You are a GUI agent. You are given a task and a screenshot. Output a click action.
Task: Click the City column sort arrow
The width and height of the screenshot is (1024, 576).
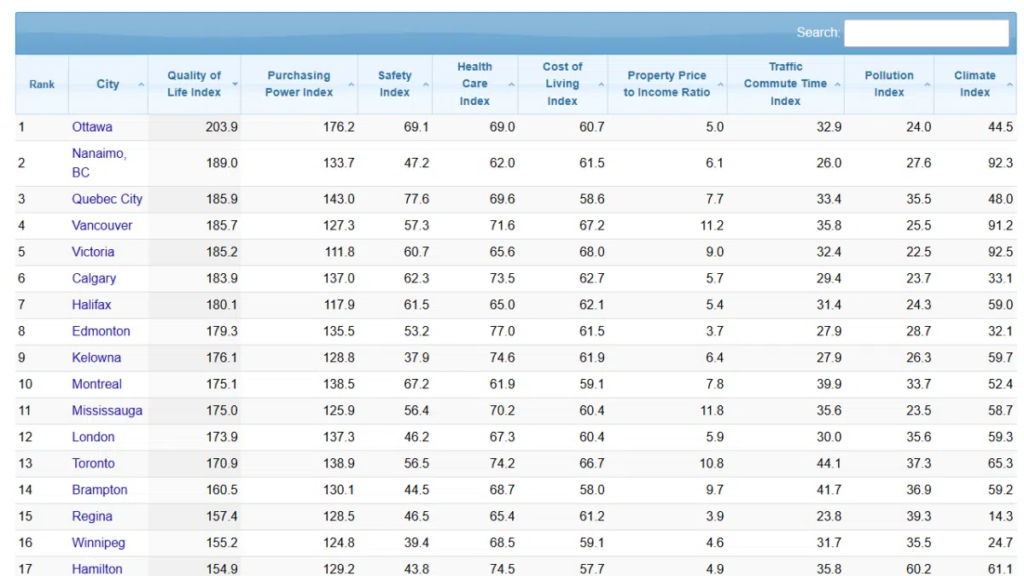(141, 85)
